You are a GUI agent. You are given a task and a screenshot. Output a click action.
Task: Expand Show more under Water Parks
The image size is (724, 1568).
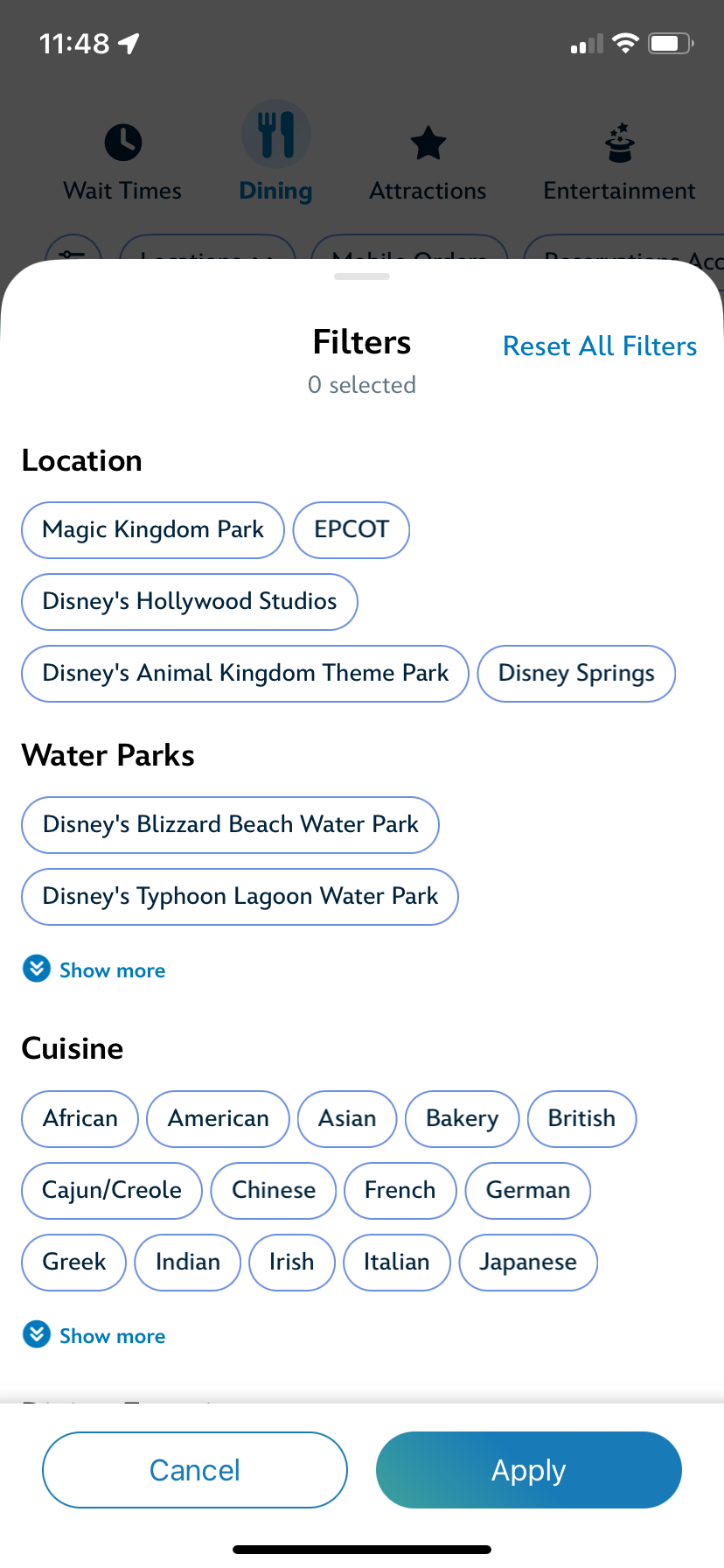pos(112,970)
